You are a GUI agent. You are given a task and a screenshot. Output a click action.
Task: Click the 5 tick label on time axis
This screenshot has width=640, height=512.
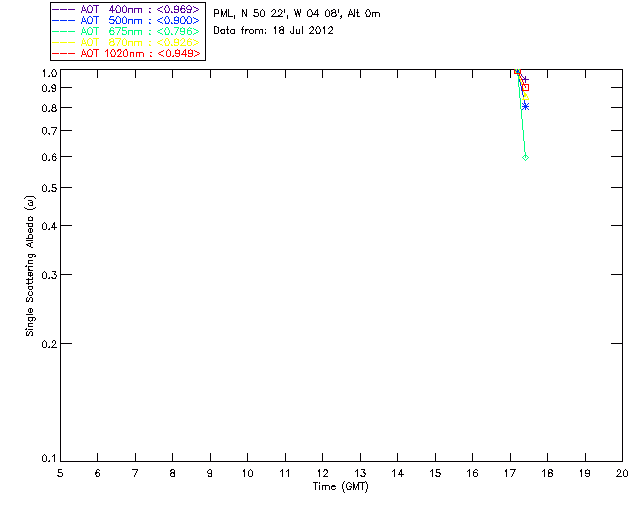[x=60, y=472]
